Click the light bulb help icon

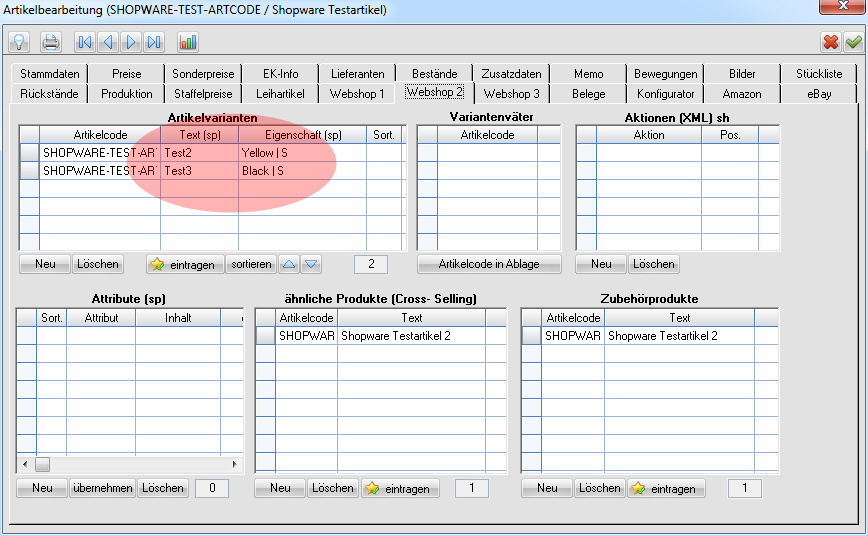coord(19,42)
